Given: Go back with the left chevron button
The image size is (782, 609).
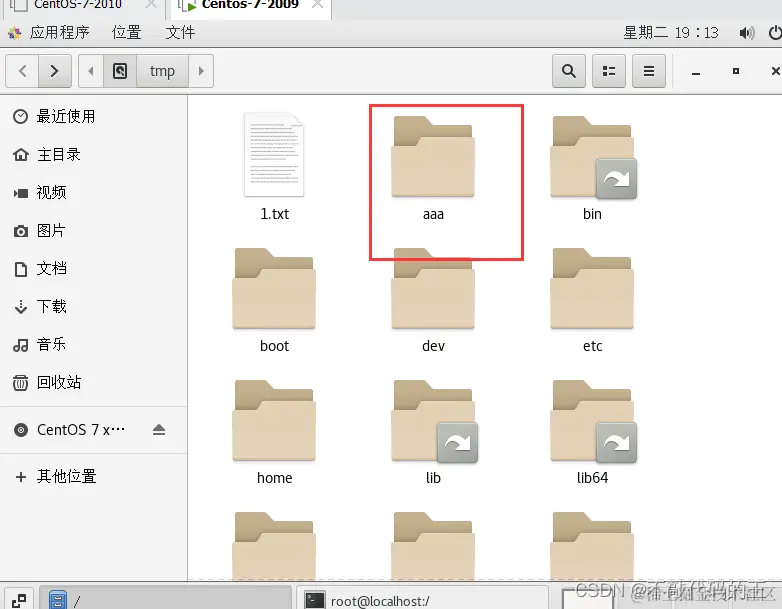Looking at the screenshot, I should click(22, 71).
